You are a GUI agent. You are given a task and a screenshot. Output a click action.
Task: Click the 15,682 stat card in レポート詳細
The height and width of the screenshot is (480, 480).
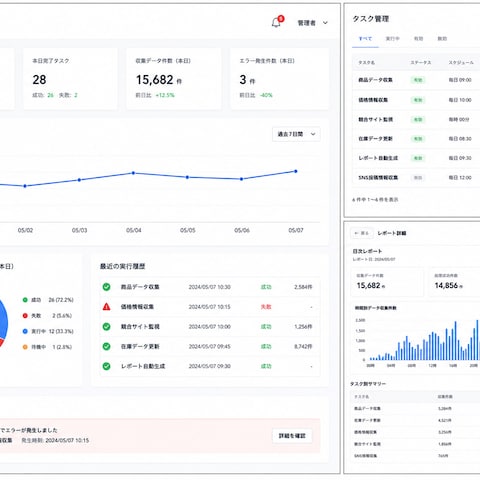[x=388, y=282]
